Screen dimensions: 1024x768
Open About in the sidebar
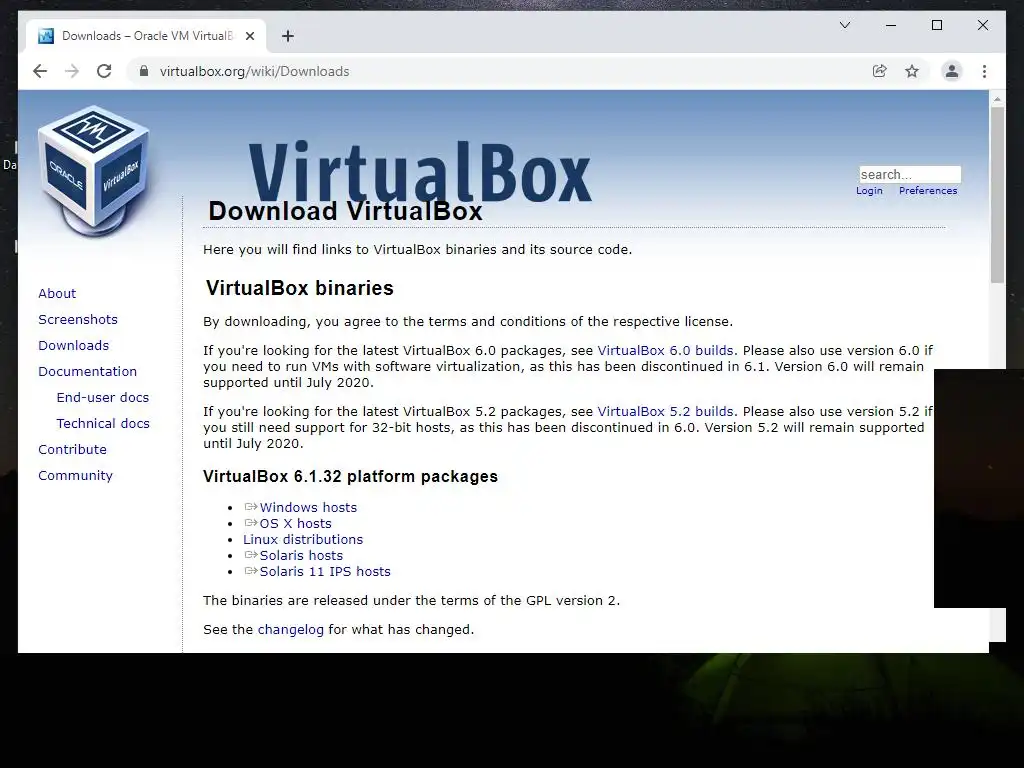(57, 293)
